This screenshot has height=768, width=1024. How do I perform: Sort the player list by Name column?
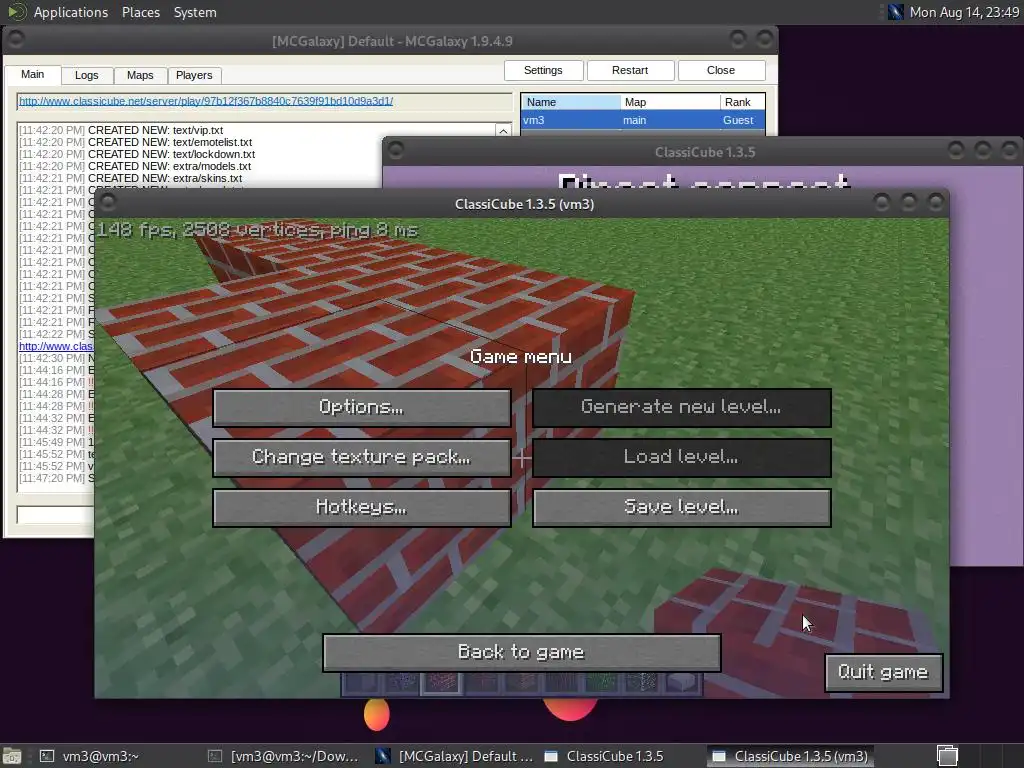click(x=571, y=102)
